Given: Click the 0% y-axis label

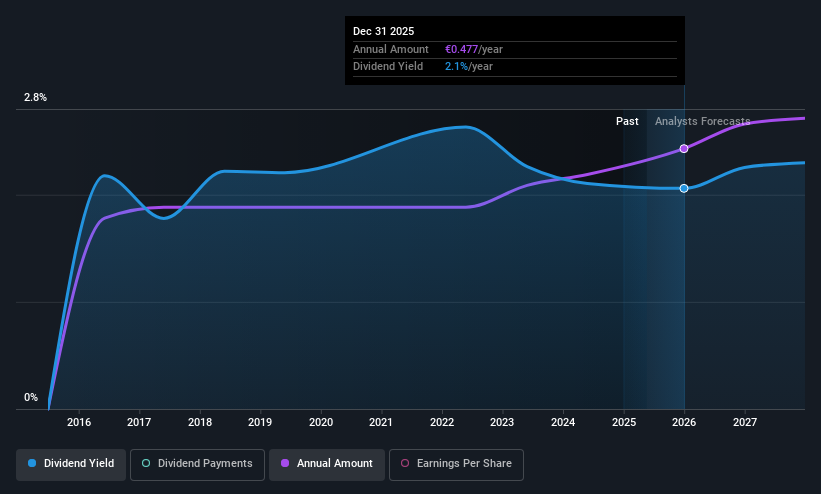Looking at the screenshot, I should [31, 398].
